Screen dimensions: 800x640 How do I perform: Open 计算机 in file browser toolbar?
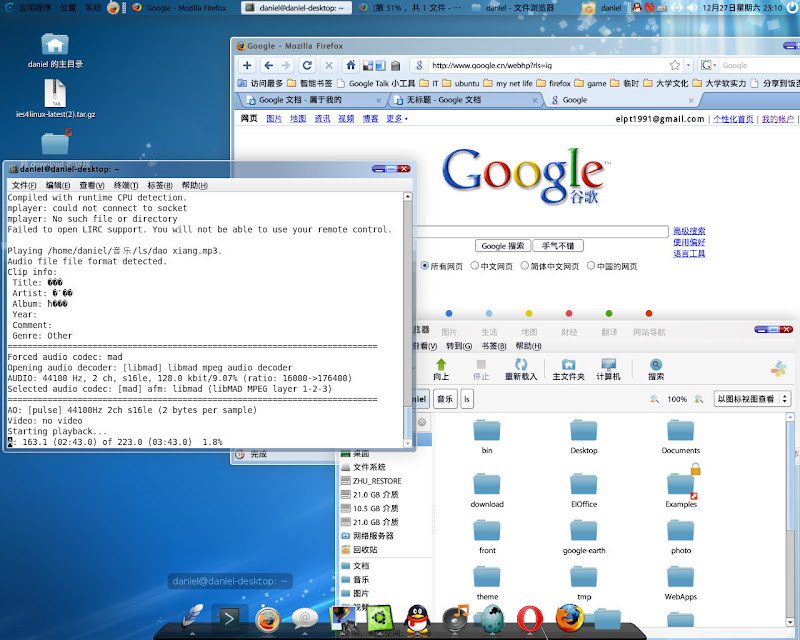[608, 369]
